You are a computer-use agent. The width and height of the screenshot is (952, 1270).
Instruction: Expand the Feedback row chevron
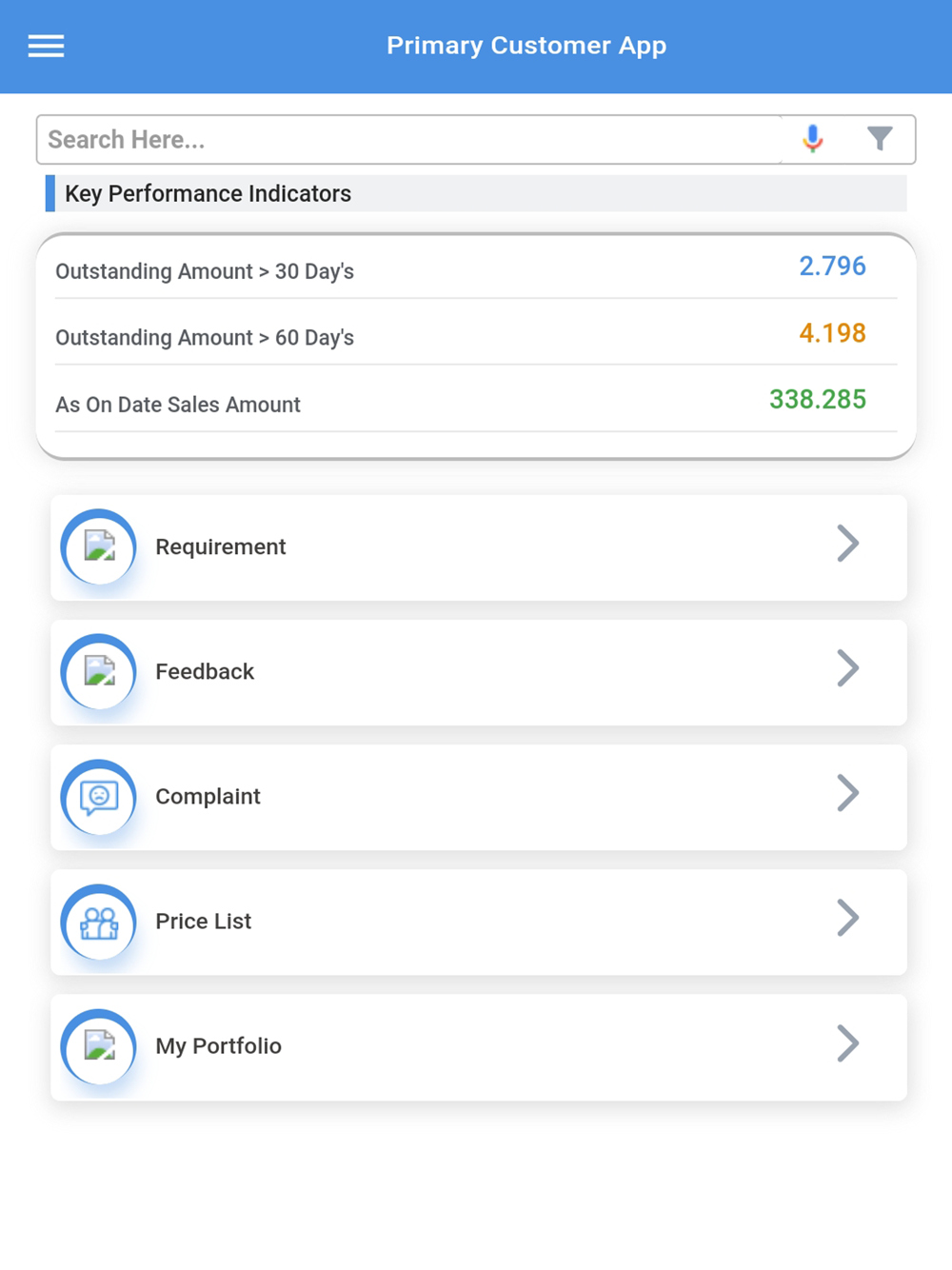point(847,668)
